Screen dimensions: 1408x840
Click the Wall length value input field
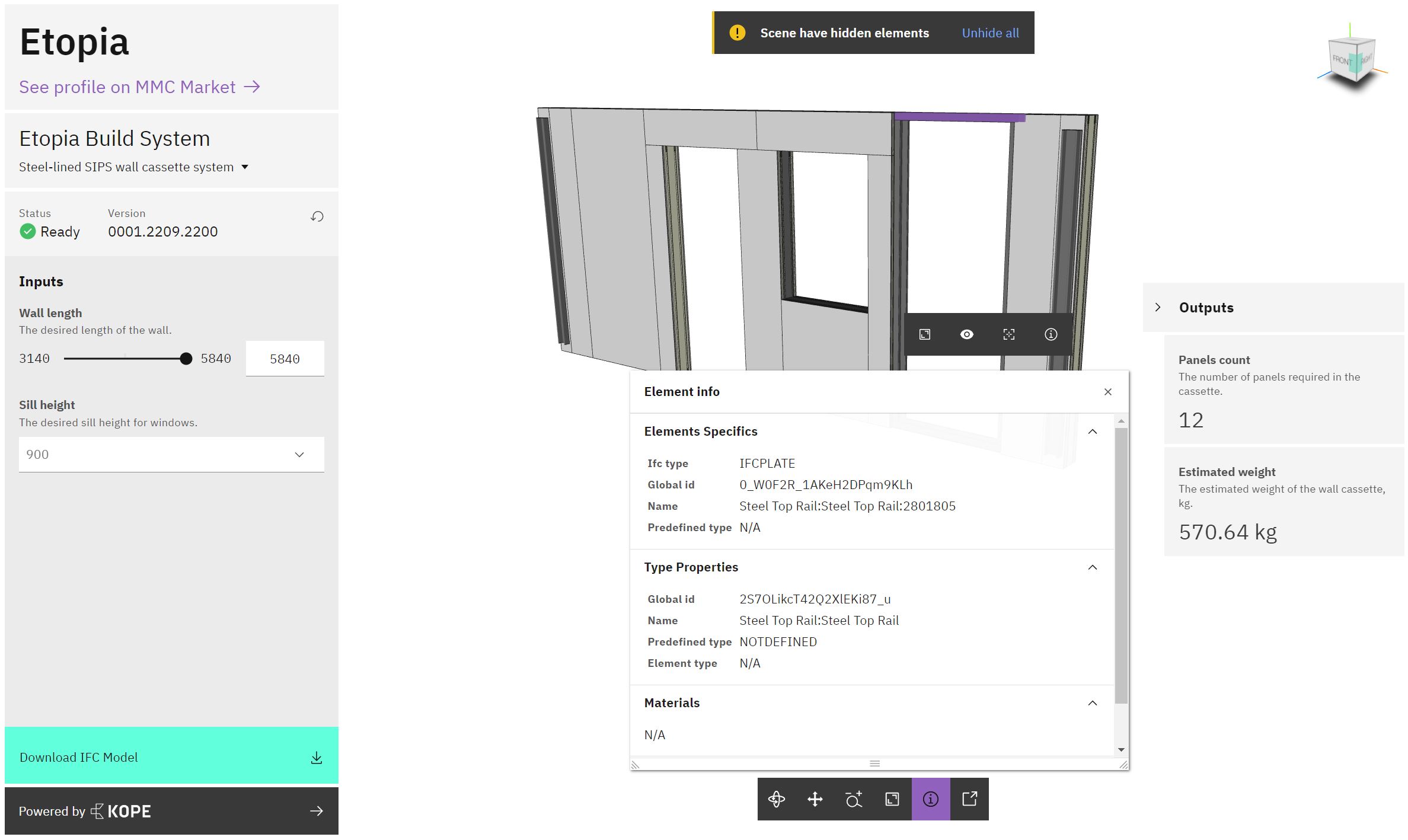(x=285, y=359)
